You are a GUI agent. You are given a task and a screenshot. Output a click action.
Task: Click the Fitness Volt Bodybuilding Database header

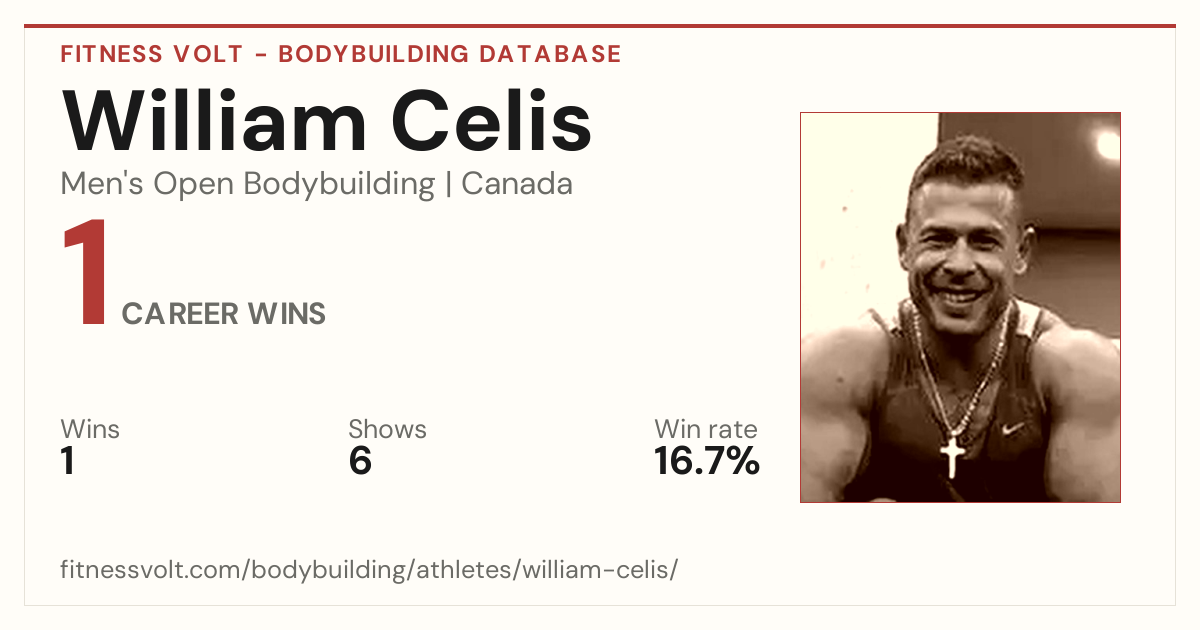point(341,54)
